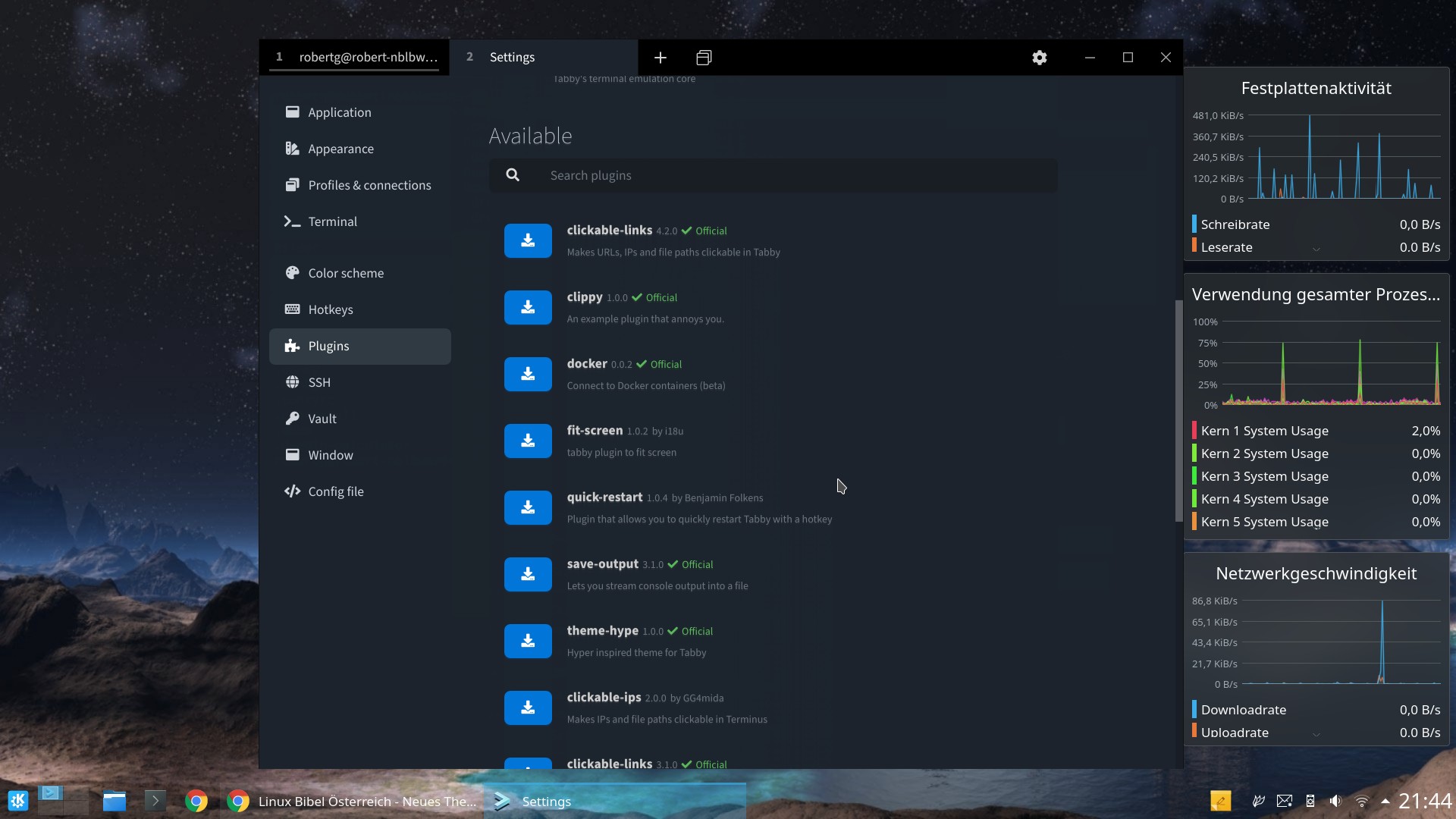
Task: Click the docker plugin name
Action: 587,364
